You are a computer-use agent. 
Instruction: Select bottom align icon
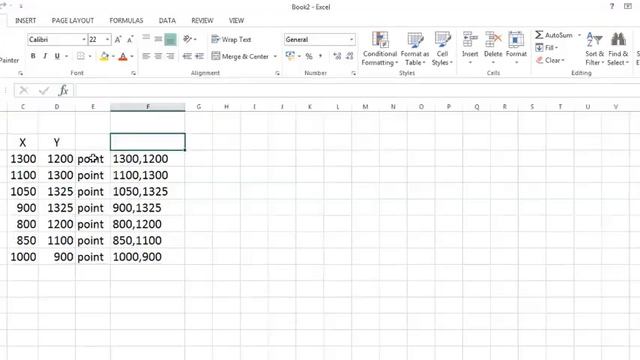click(x=171, y=39)
